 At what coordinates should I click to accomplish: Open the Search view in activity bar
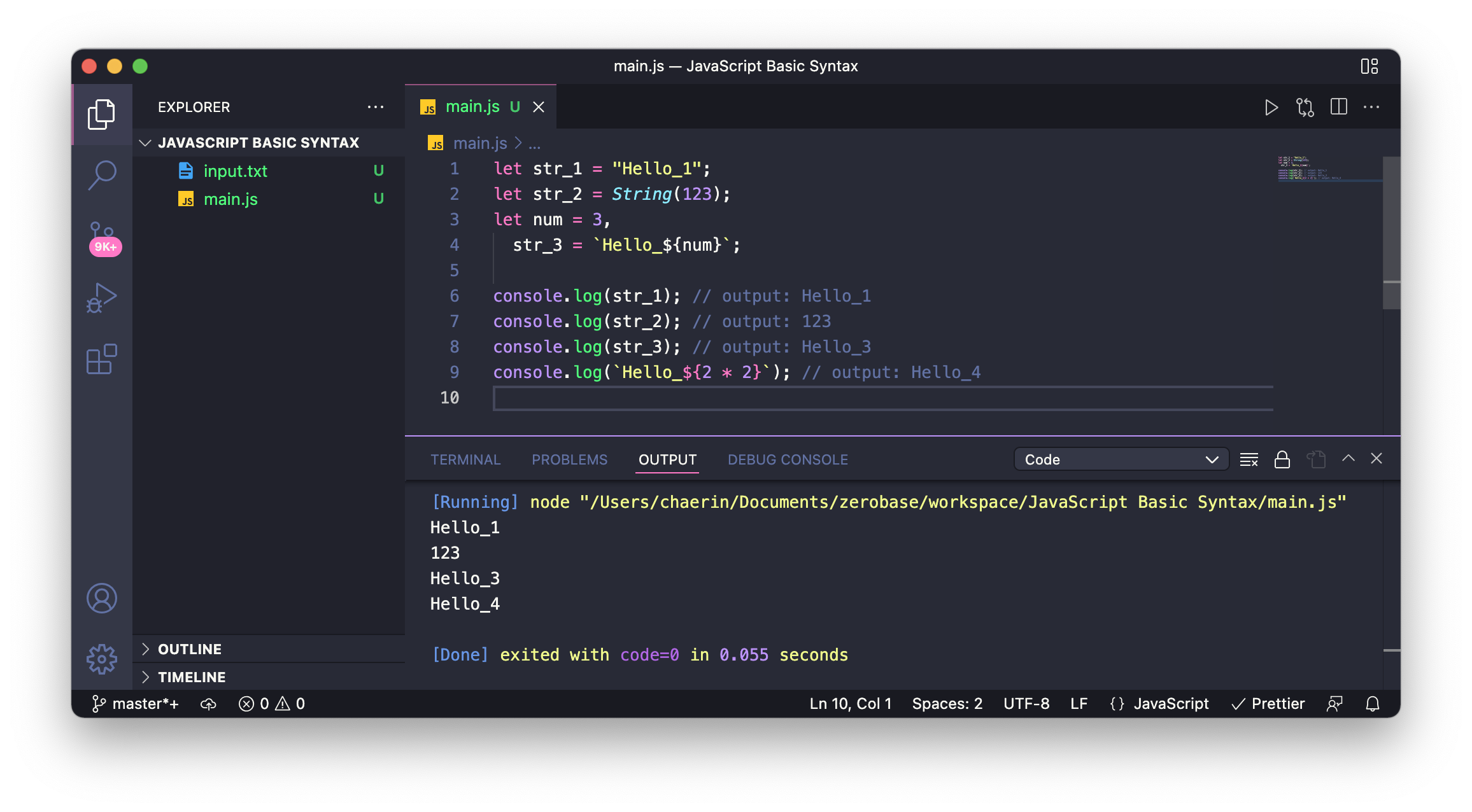pos(102,174)
